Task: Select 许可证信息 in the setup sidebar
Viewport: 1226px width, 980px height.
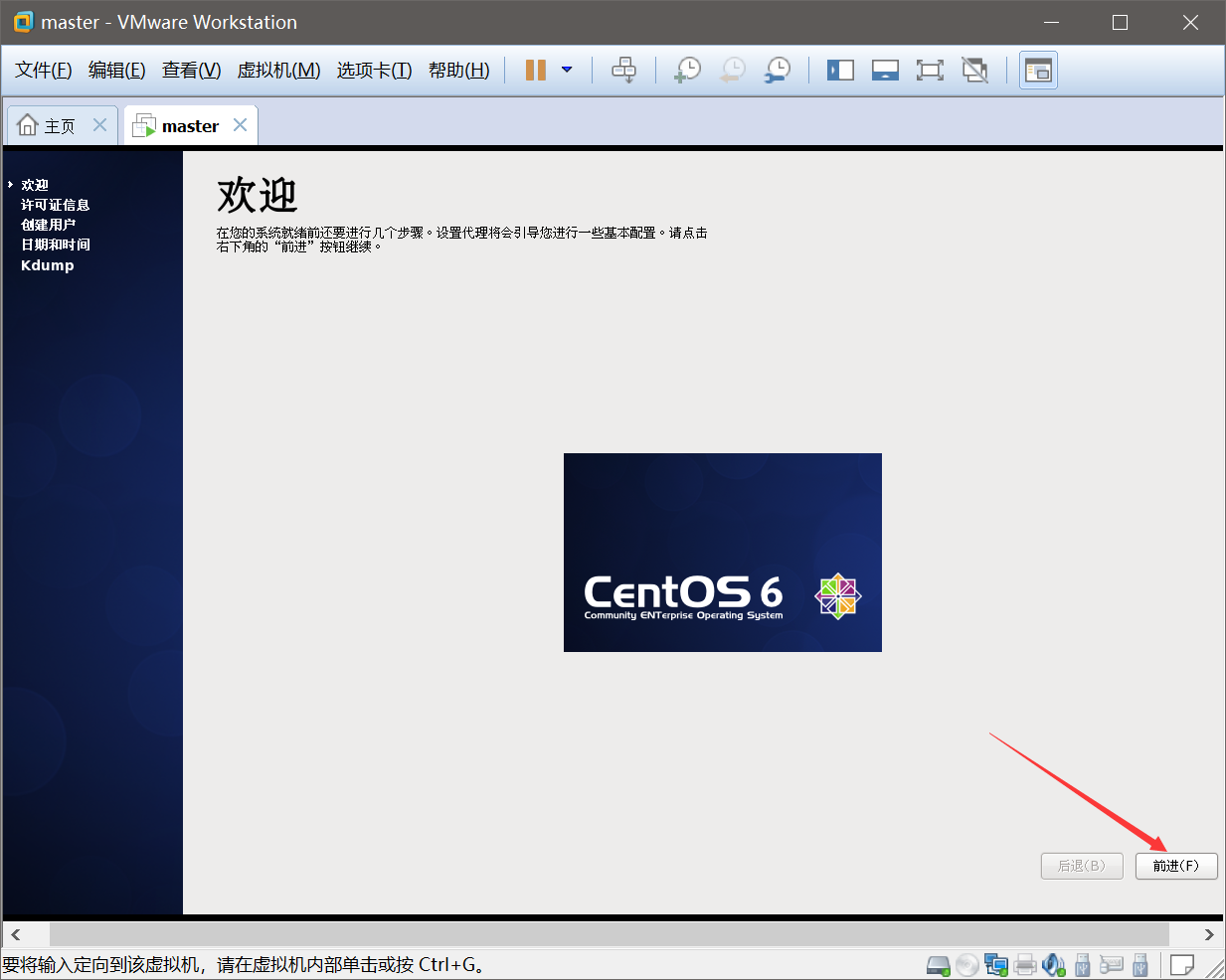Action: [x=56, y=205]
